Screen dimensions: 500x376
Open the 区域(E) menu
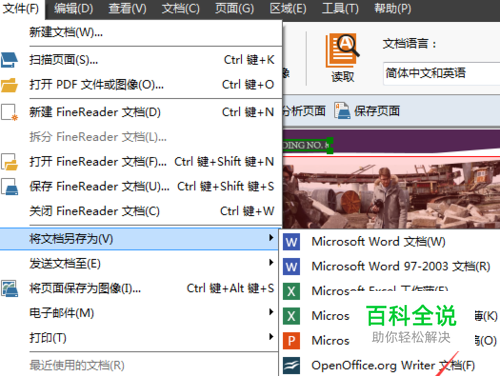[288, 9]
